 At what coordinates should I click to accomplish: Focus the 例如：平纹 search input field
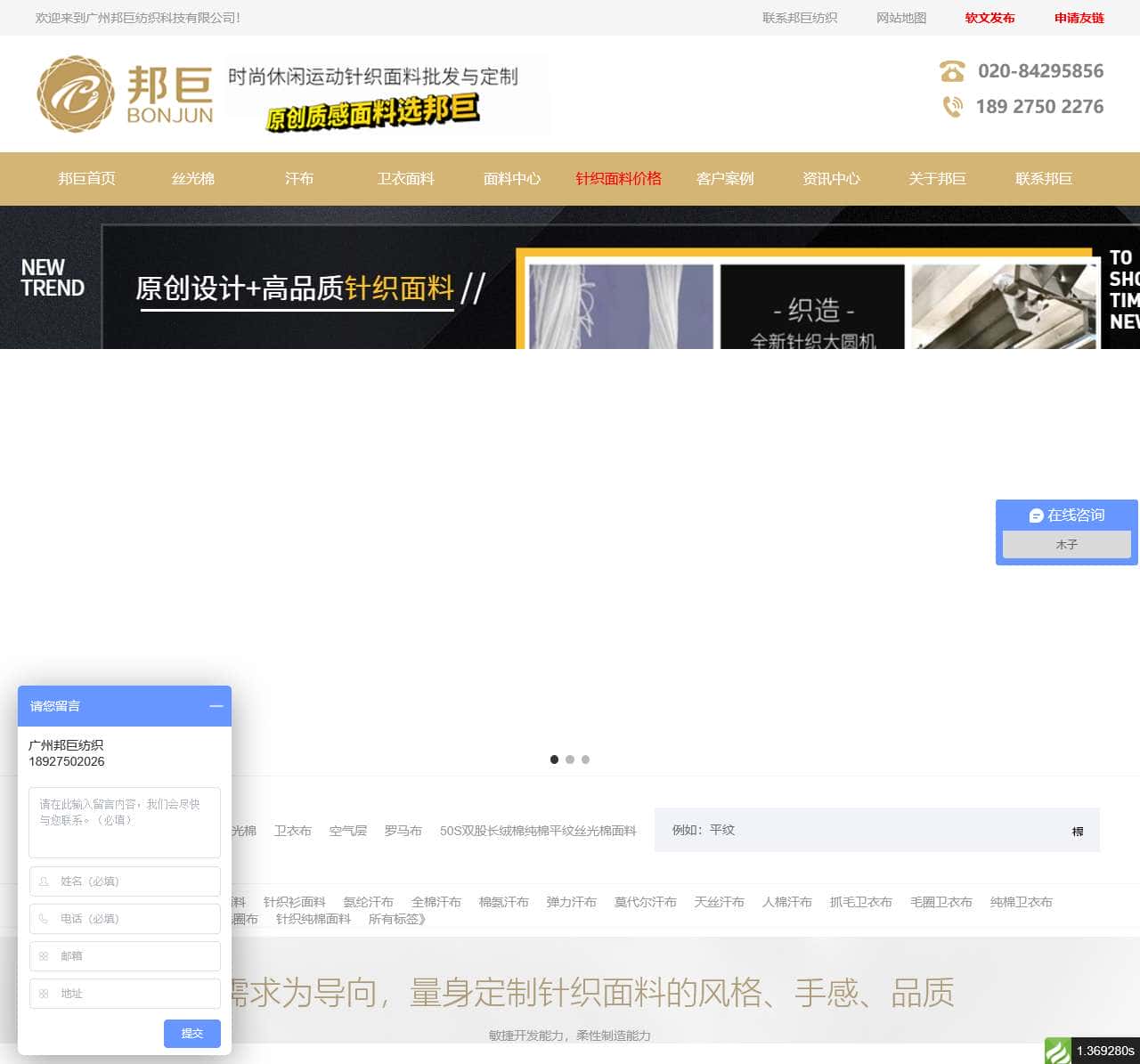pos(855,830)
